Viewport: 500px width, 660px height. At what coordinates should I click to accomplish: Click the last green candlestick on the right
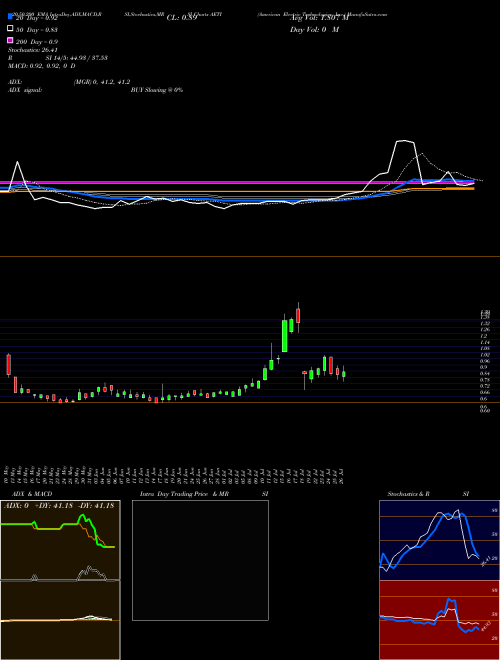pos(344,374)
